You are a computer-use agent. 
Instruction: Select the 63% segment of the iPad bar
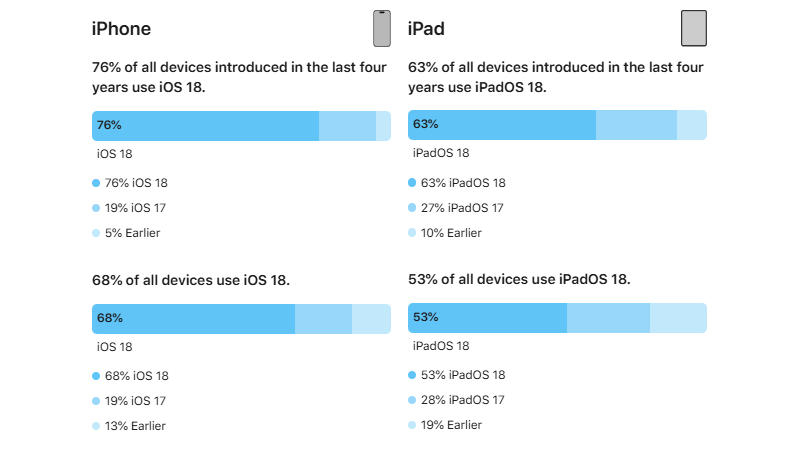click(502, 125)
